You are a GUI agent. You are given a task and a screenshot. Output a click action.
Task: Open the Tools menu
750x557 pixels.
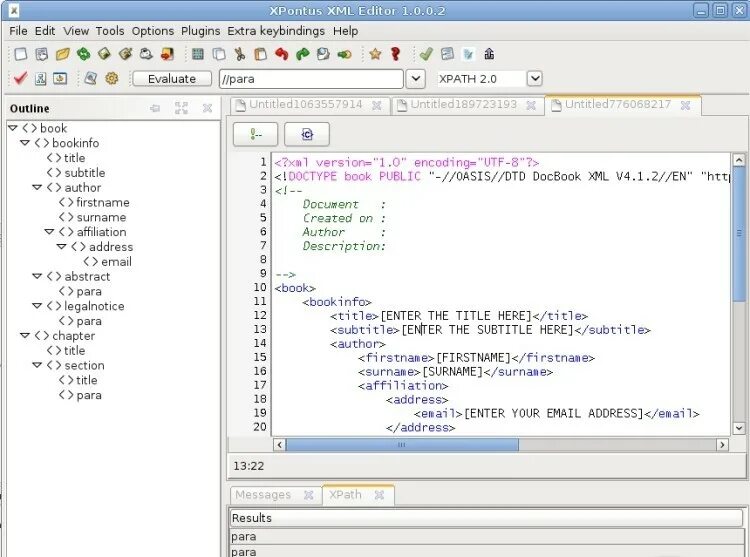(x=110, y=31)
